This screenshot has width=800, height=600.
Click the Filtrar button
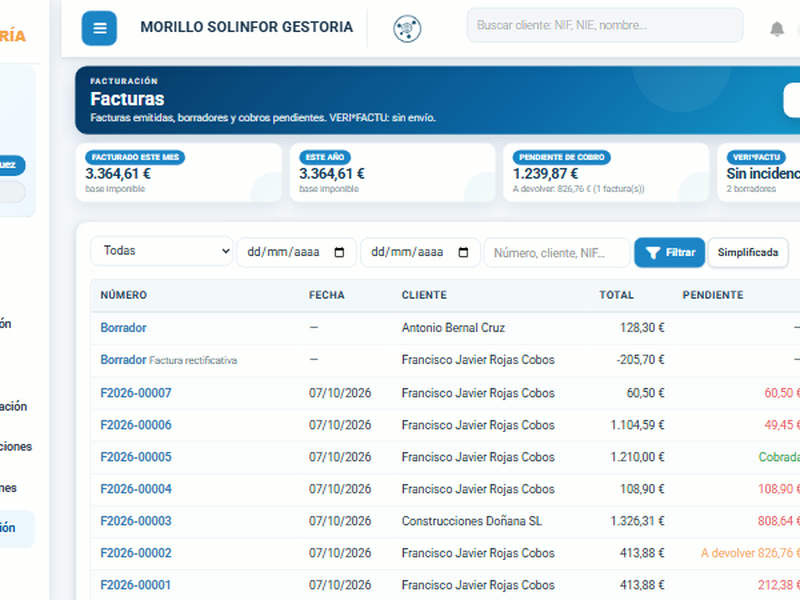coord(669,253)
